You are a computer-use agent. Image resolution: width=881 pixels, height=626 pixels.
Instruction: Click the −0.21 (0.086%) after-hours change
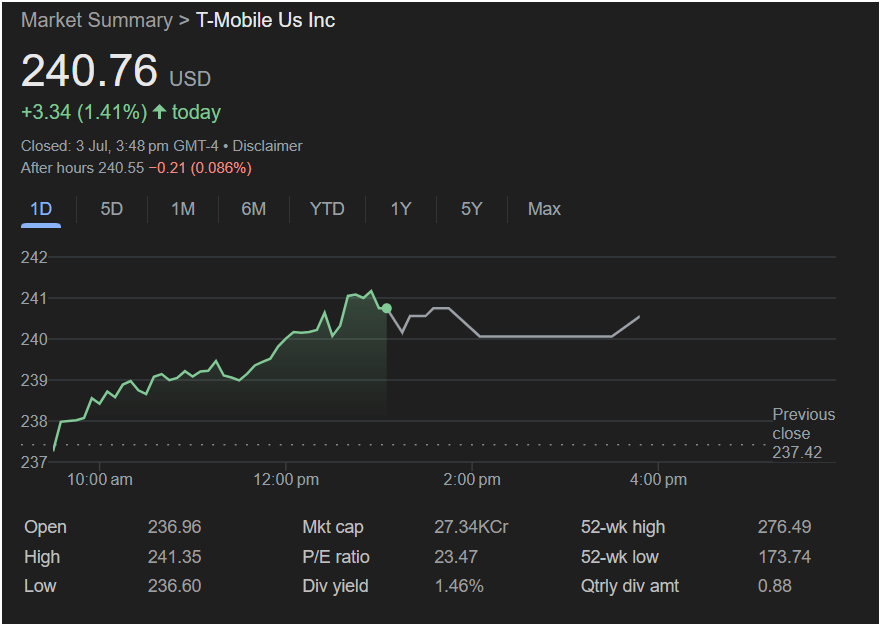pos(200,168)
